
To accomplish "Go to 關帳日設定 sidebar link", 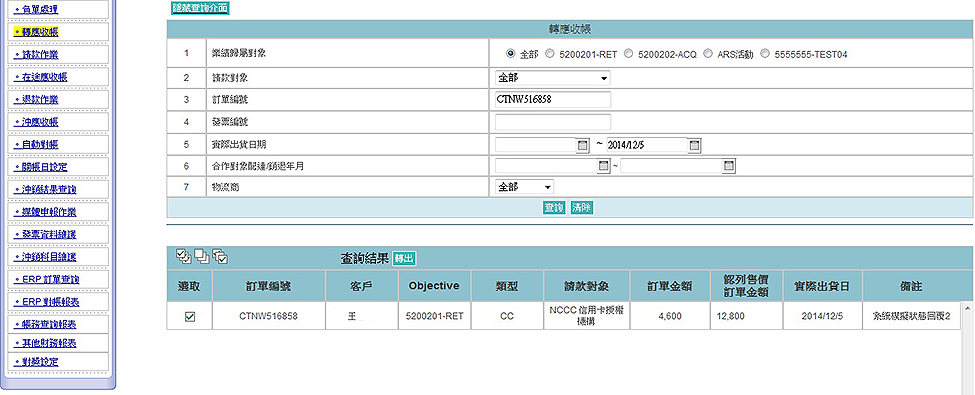I will pyautogui.click(x=40, y=167).
